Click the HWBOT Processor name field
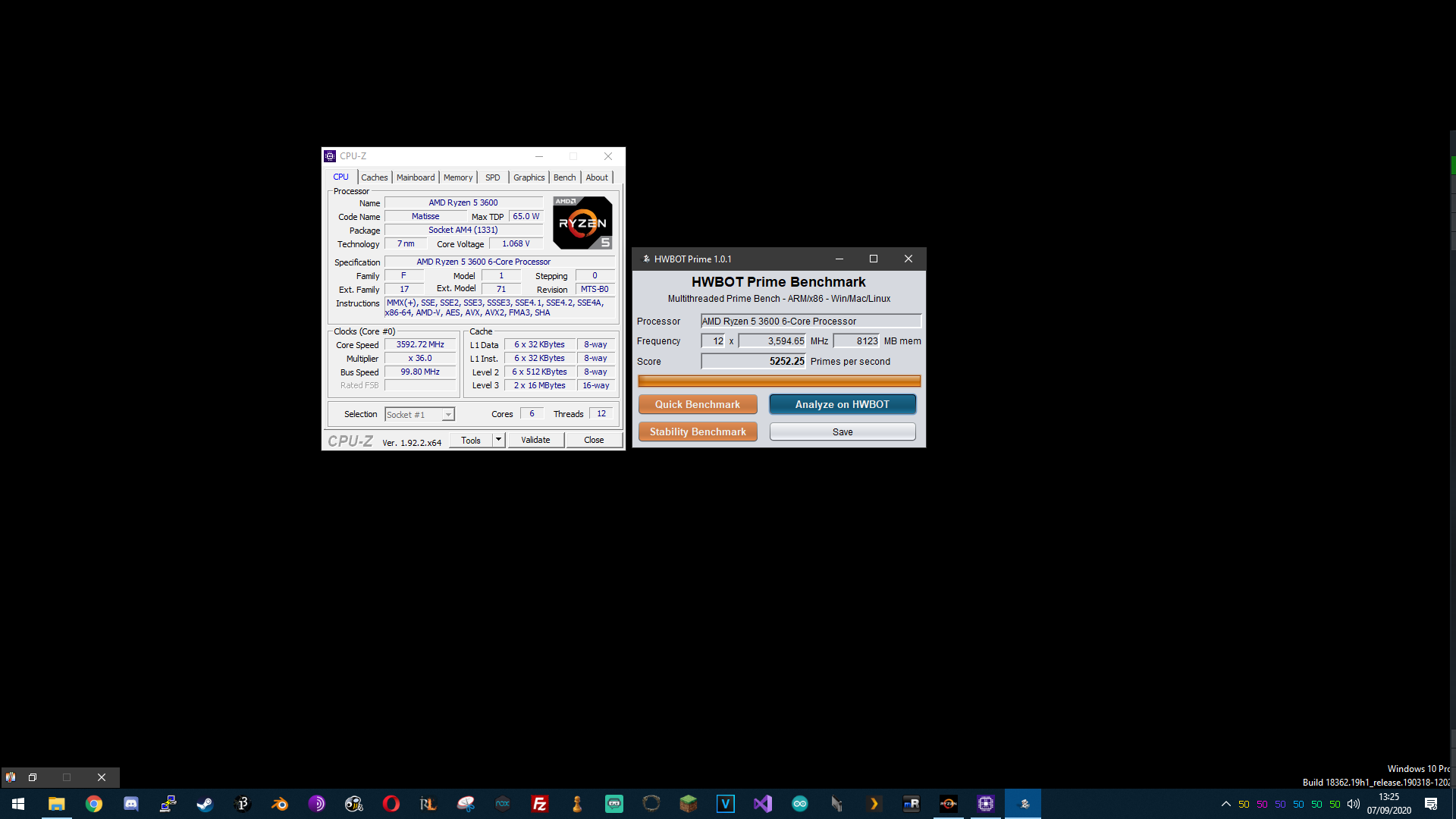Viewport: 1456px width, 819px height. 811,322
